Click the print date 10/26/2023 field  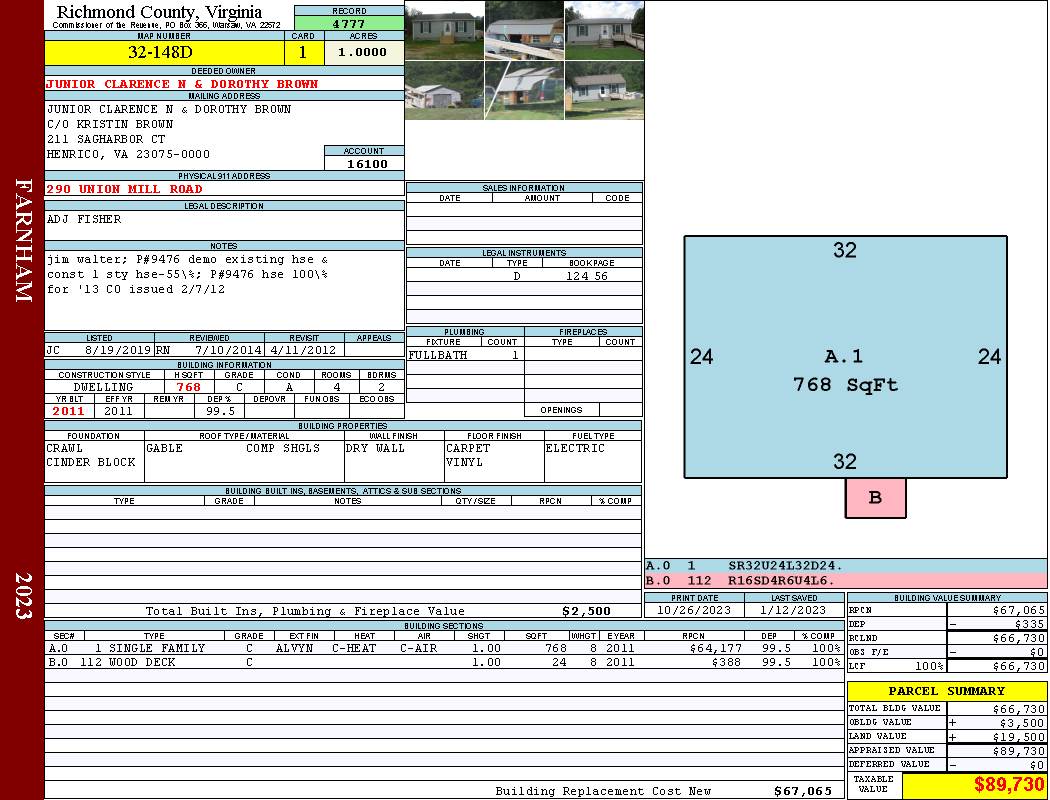tap(694, 610)
